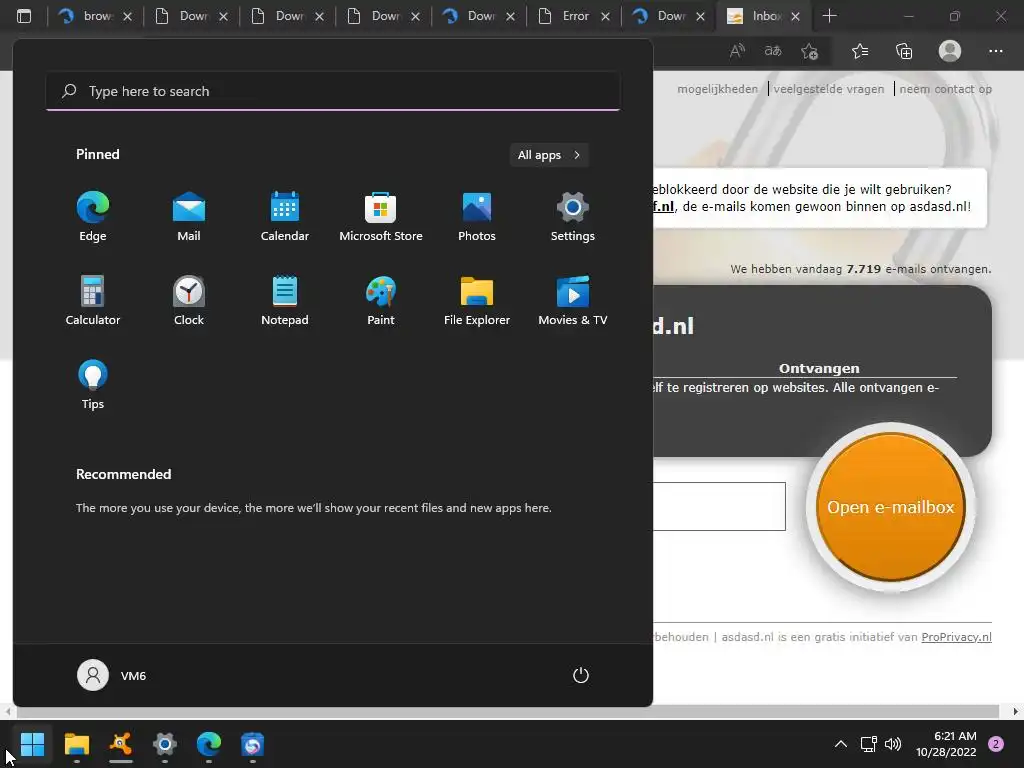Close the Error tab

[605, 16]
